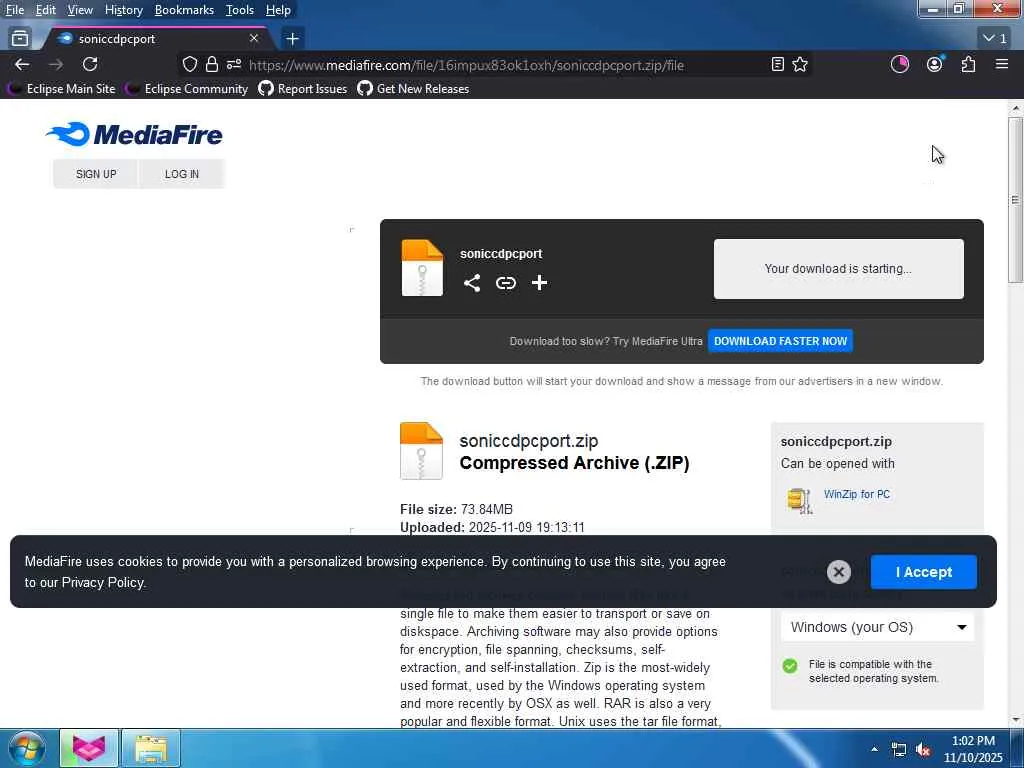Click the orange zip file icon beside soniccdpcport.zip

[421, 451]
